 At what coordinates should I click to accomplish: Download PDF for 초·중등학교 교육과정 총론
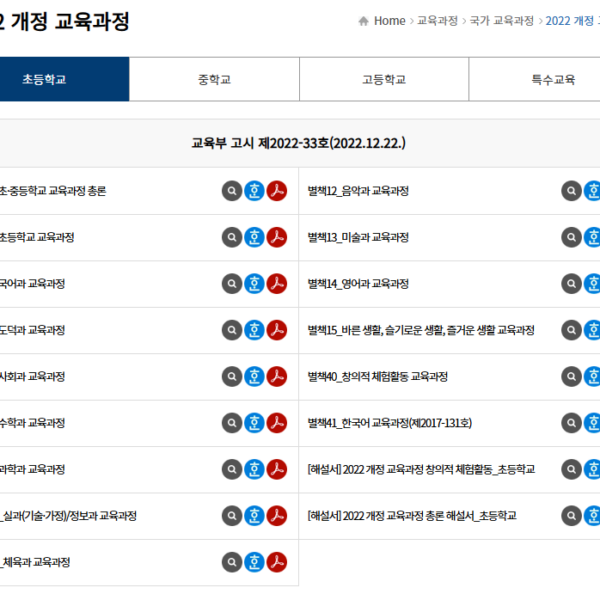[277, 191]
